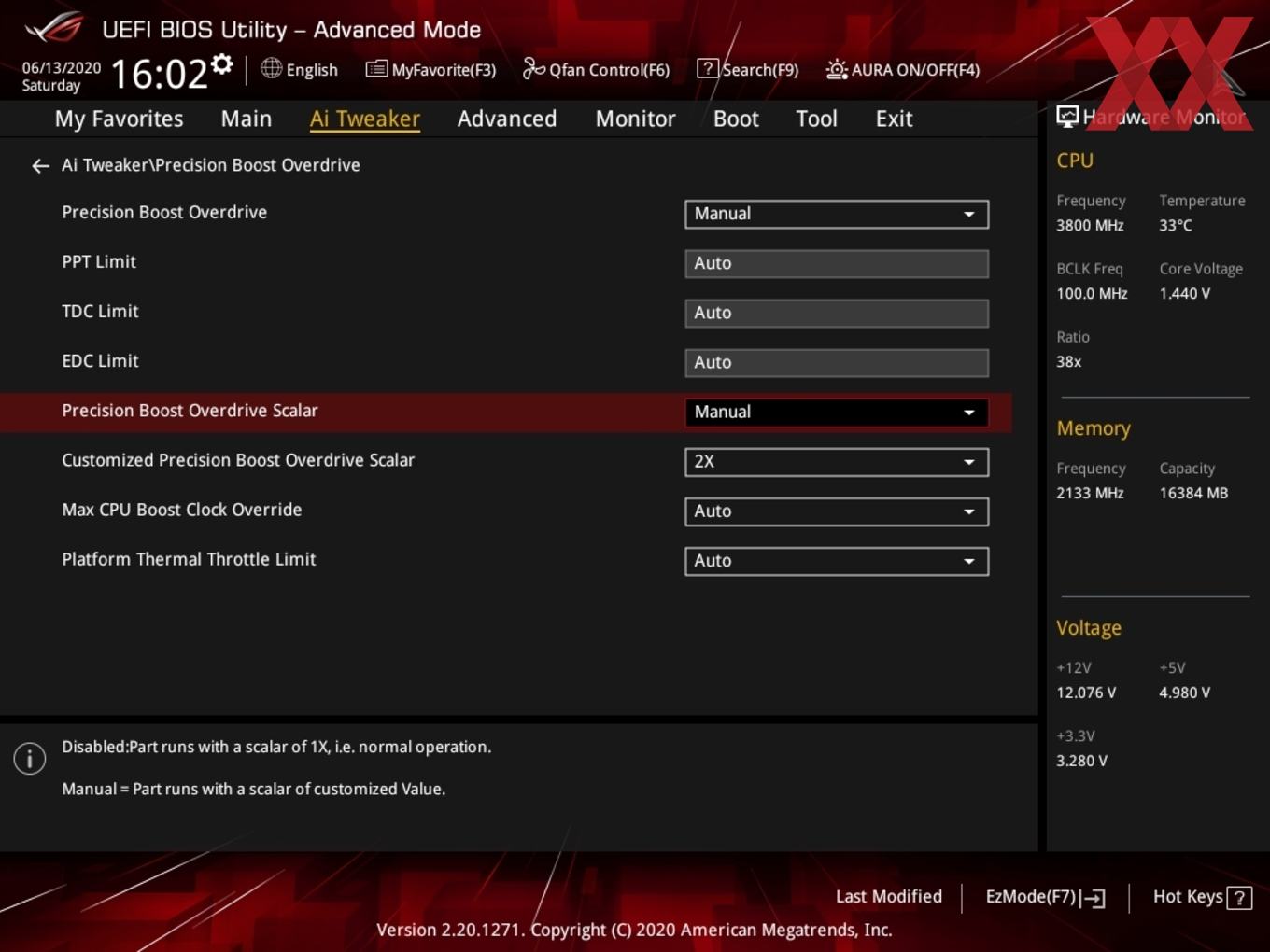
Task: Click the 16:02 clock display
Action: click(x=159, y=73)
